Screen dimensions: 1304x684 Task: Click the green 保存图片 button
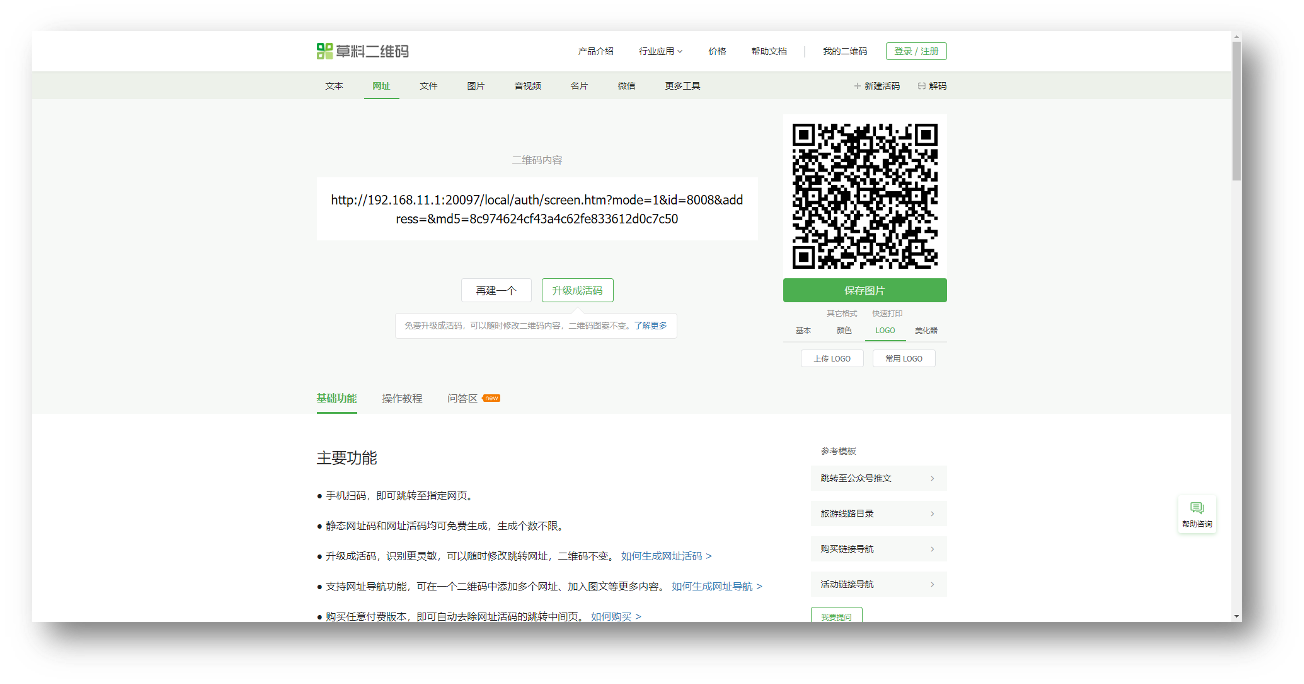click(865, 290)
